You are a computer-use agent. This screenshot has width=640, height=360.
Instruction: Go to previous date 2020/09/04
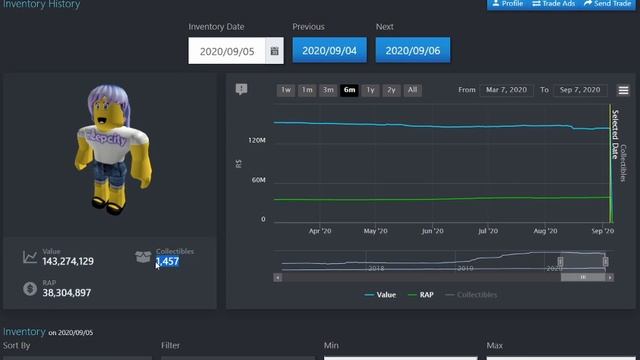pyautogui.click(x=329, y=50)
